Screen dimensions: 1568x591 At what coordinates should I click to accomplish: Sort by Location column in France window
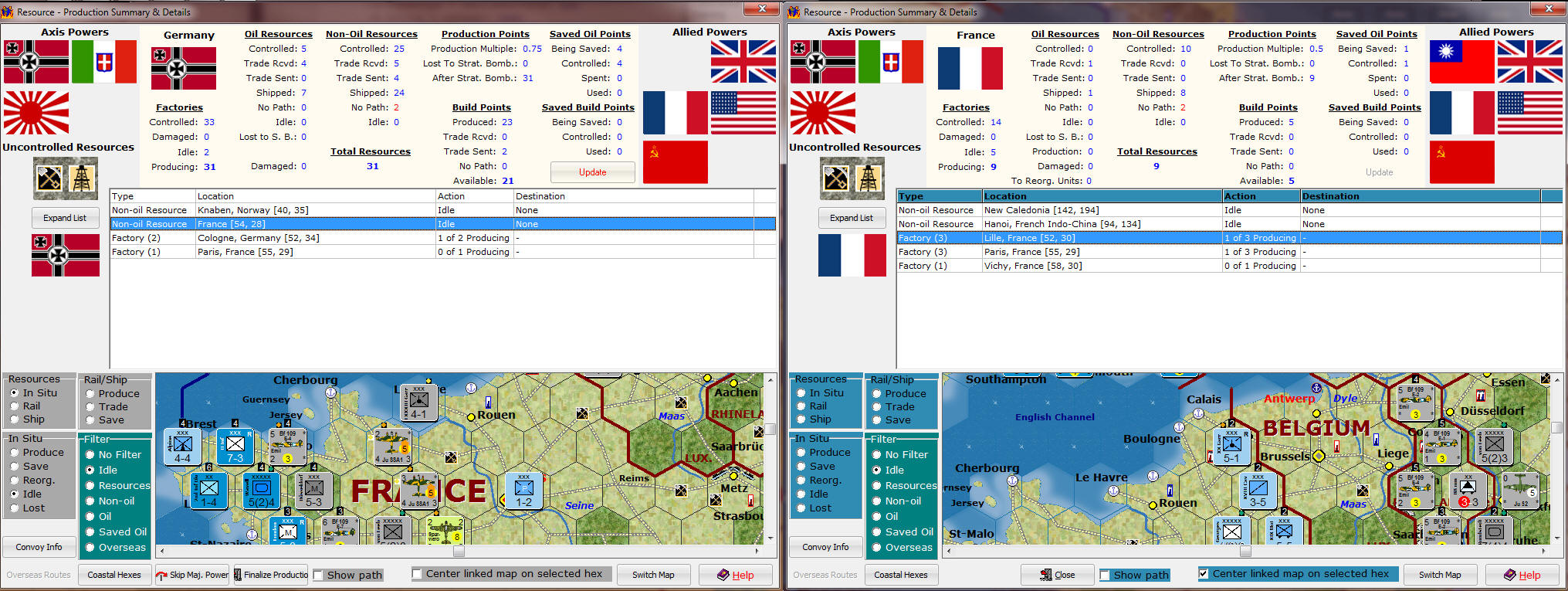pos(1102,196)
